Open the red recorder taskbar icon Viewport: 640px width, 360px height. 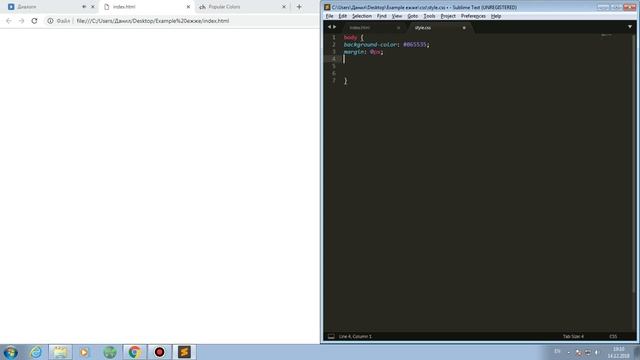coord(160,352)
